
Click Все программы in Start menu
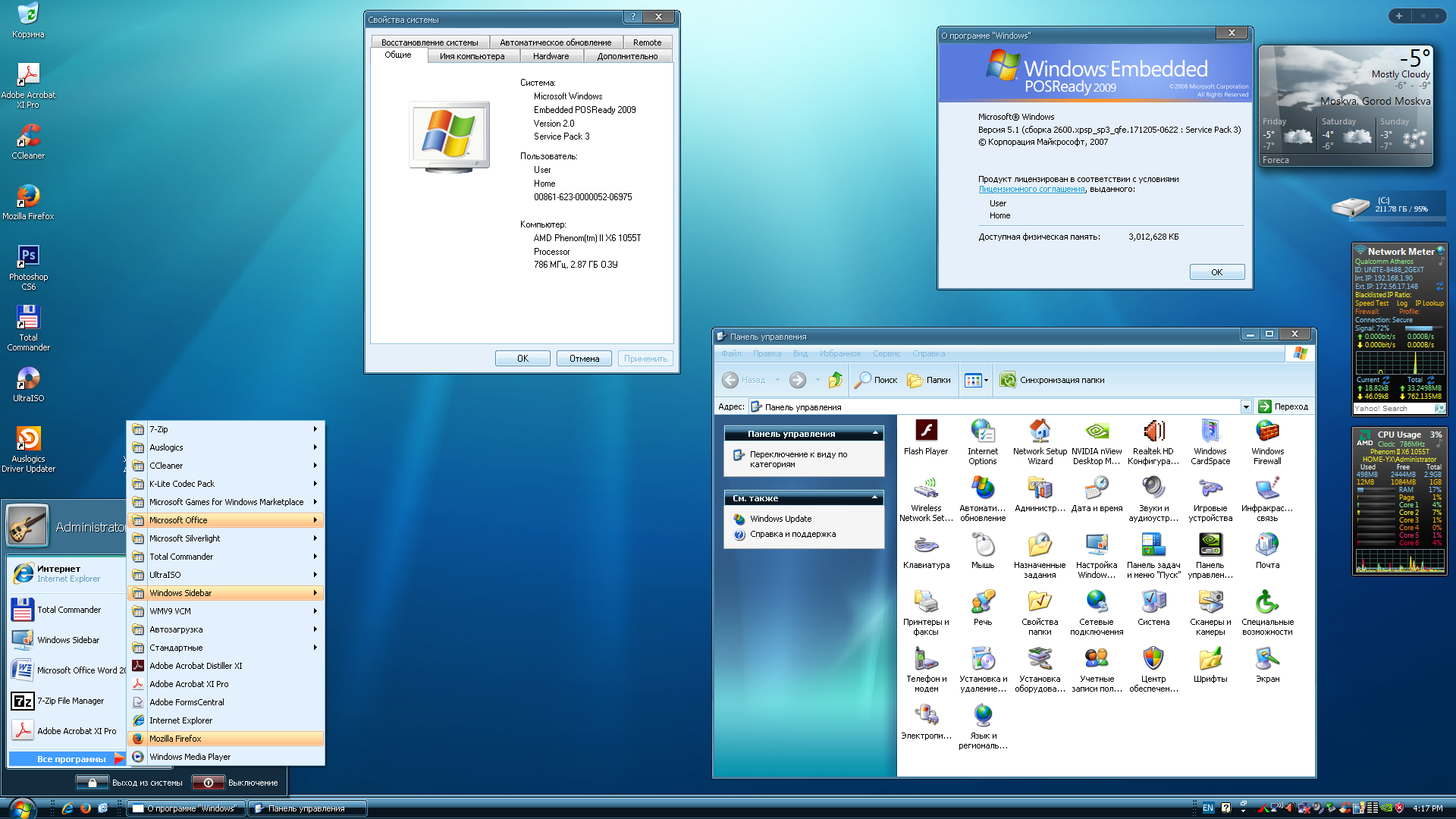[x=67, y=758]
